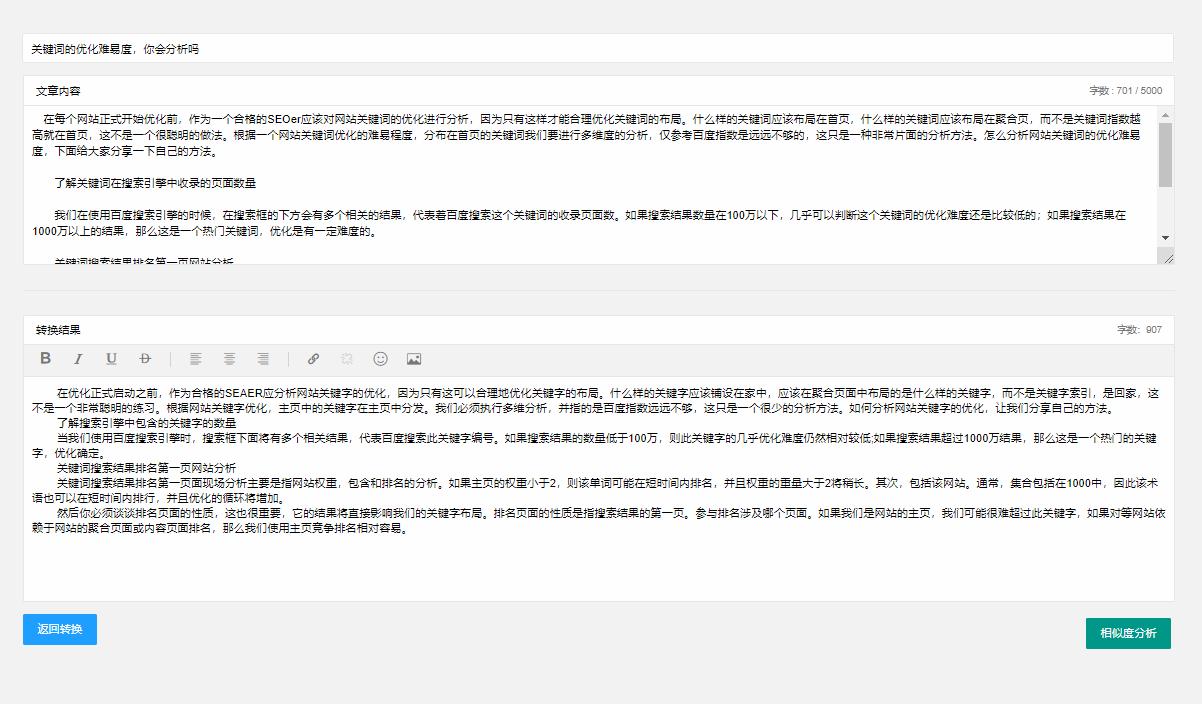Focus the article title input field
The image size is (1202, 704).
pyautogui.click(x=598, y=48)
